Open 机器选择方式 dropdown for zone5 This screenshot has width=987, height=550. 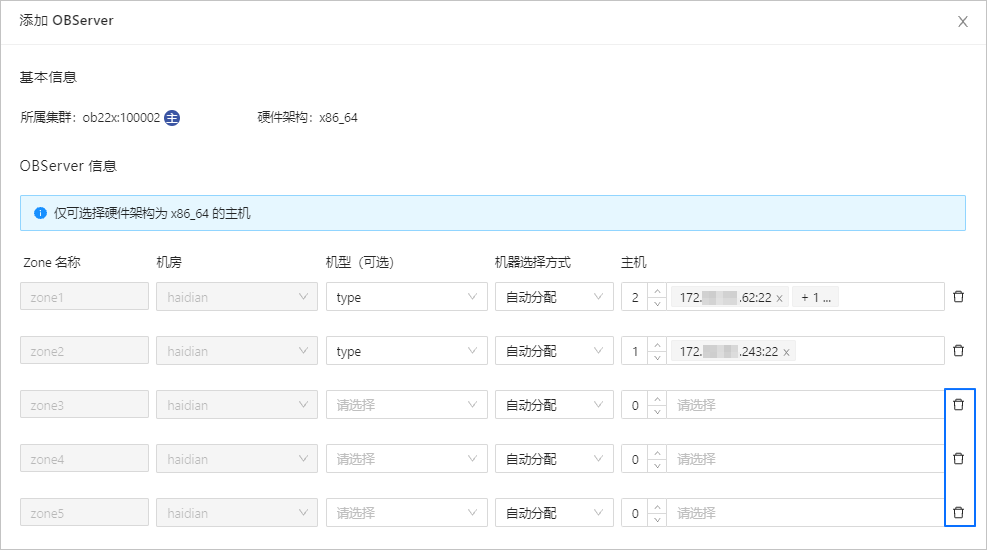pos(554,514)
